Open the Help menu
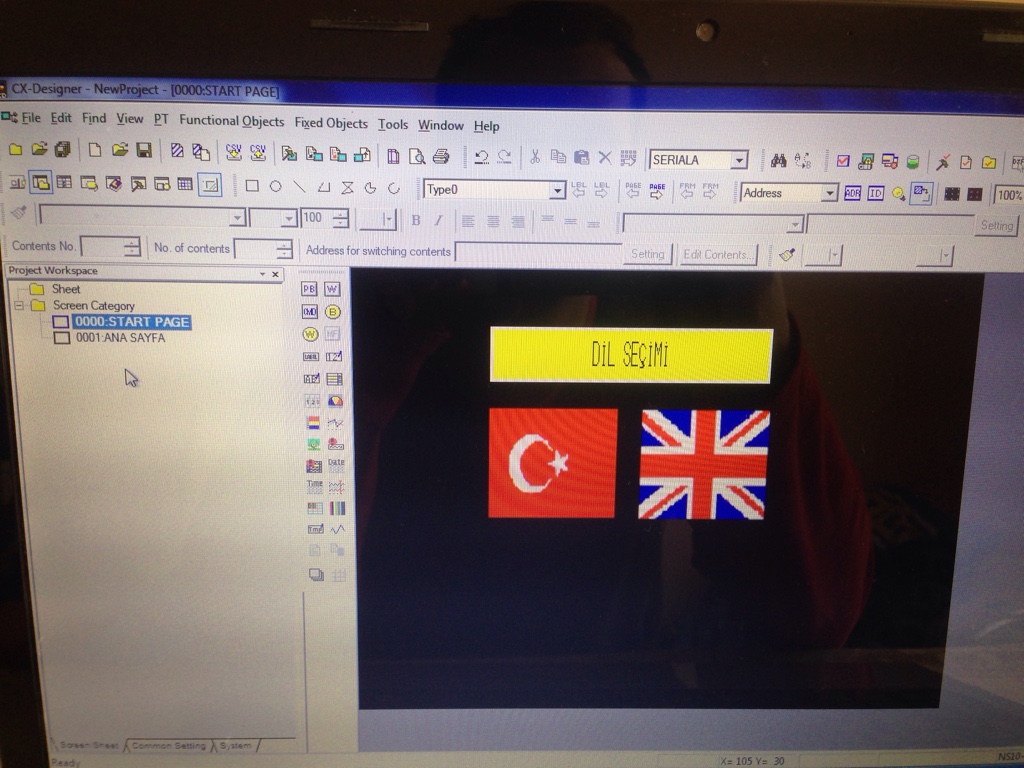Image resolution: width=1024 pixels, height=768 pixels. tap(487, 127)
